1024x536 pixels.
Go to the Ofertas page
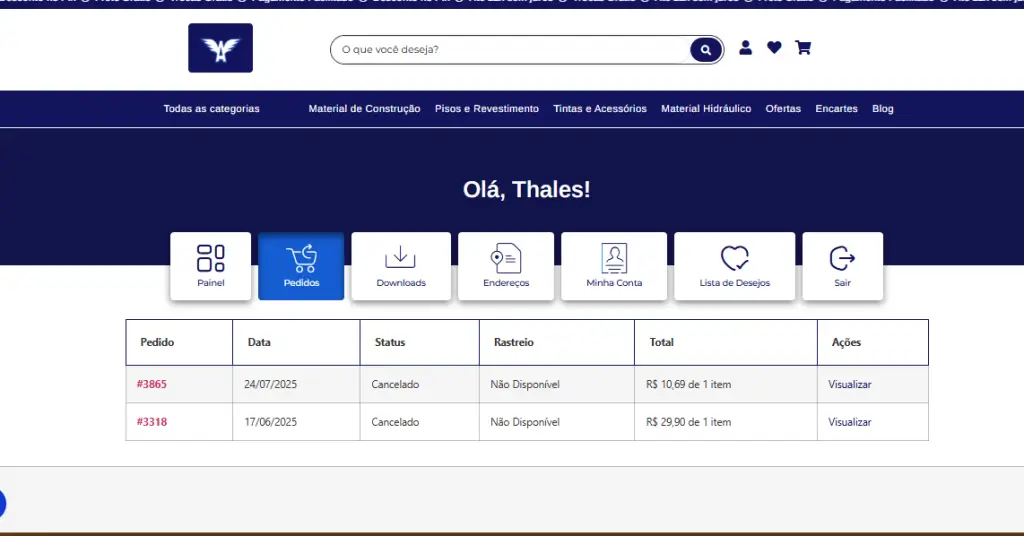tap(783, 109)
